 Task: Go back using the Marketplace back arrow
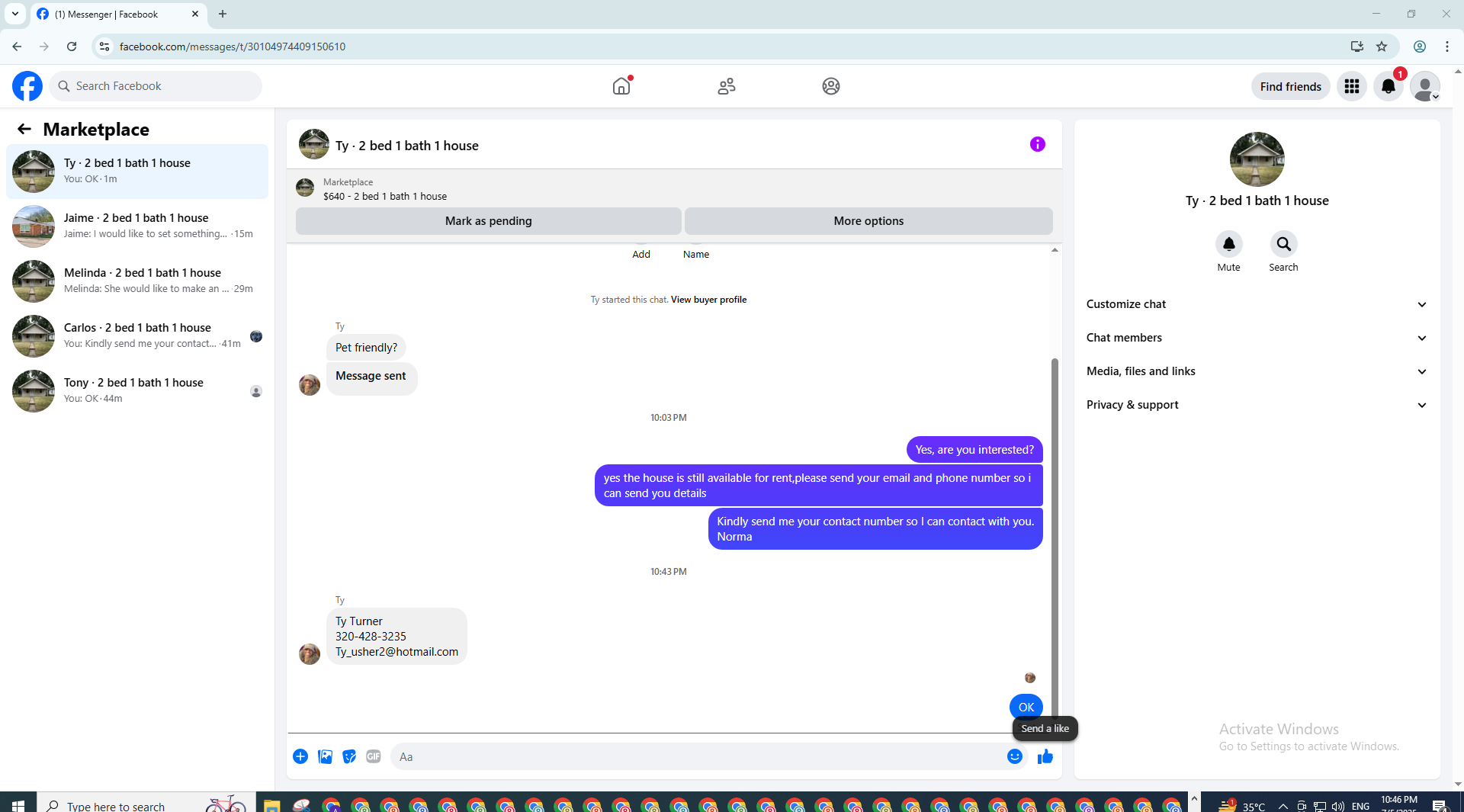pos(24,129)
